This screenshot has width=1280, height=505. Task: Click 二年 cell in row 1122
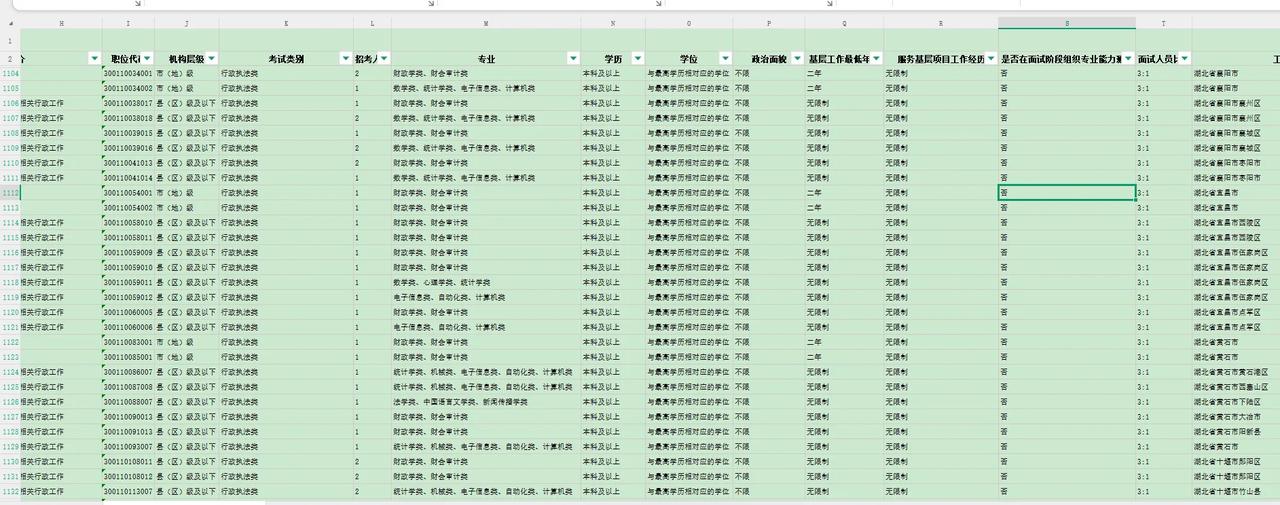click(x=844, y=342)
